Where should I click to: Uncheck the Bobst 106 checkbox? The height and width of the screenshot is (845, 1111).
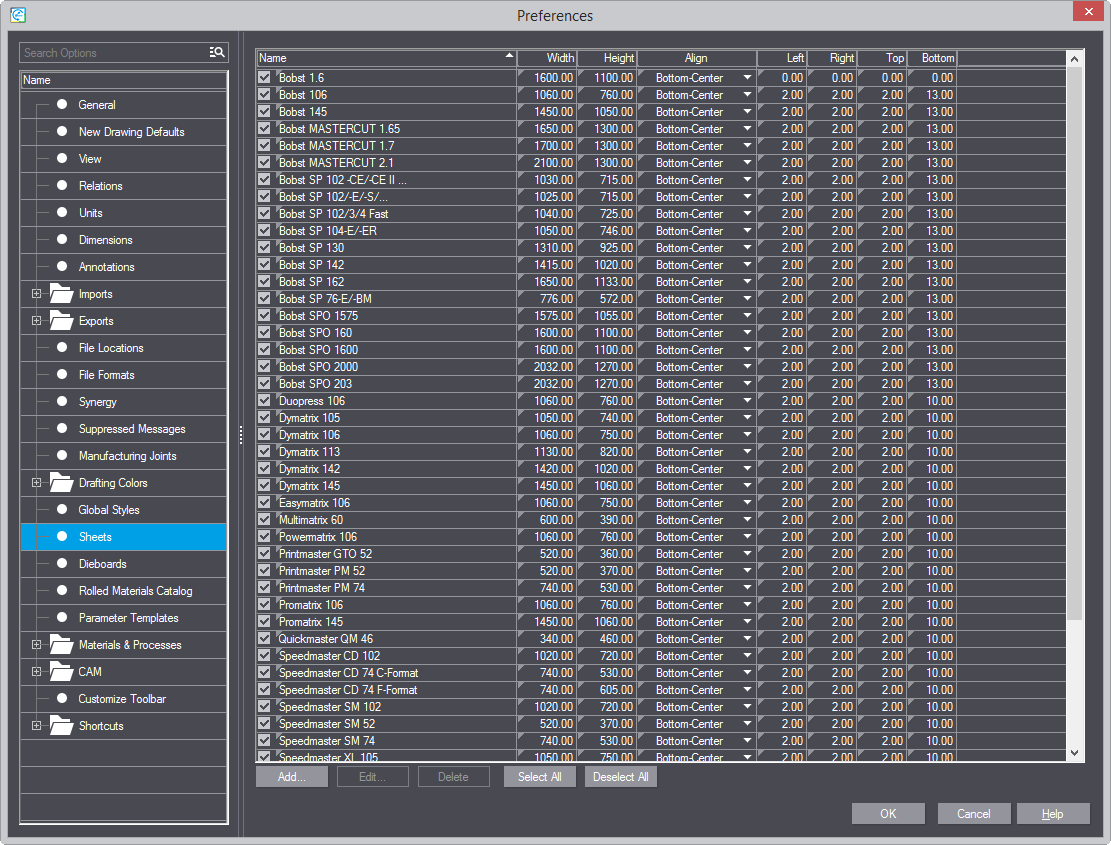[x=264, y=94]
